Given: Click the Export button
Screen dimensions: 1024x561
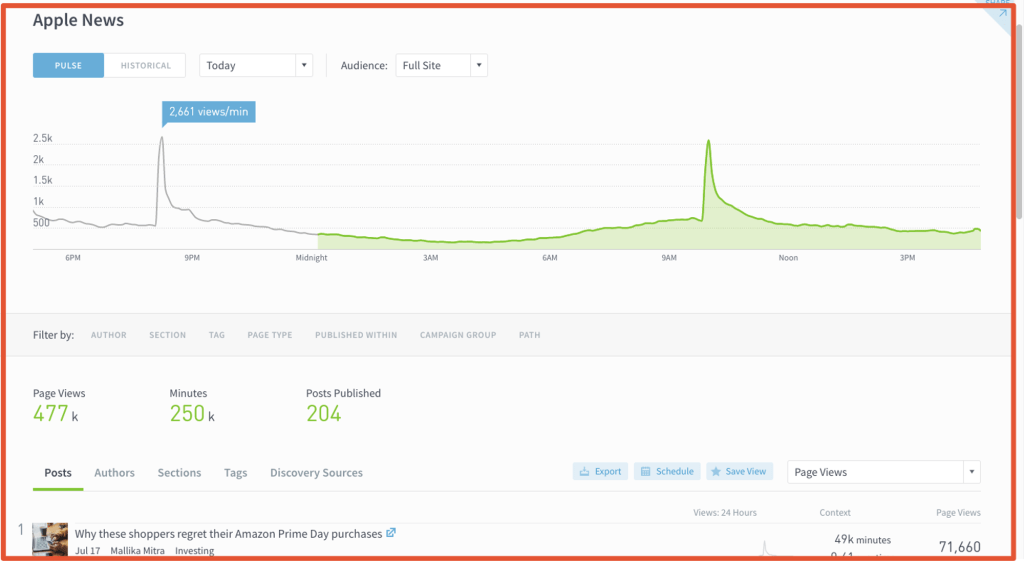Looking at the screenshot, I should 600,472.
